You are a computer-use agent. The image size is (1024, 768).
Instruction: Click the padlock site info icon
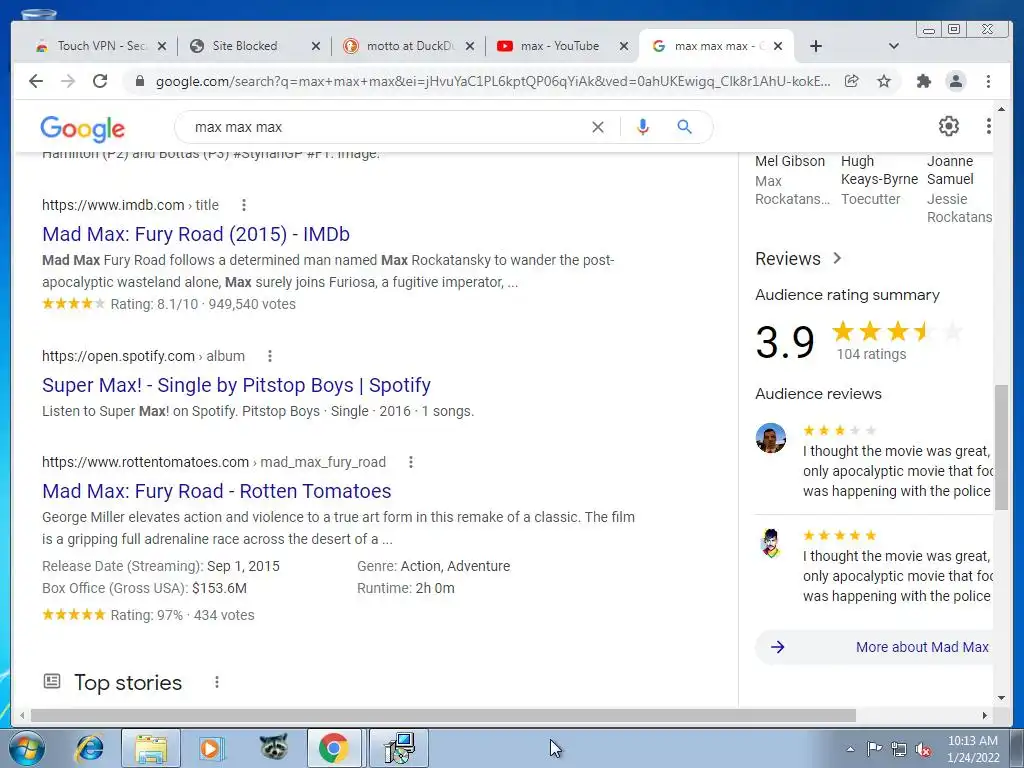point(139,82)
